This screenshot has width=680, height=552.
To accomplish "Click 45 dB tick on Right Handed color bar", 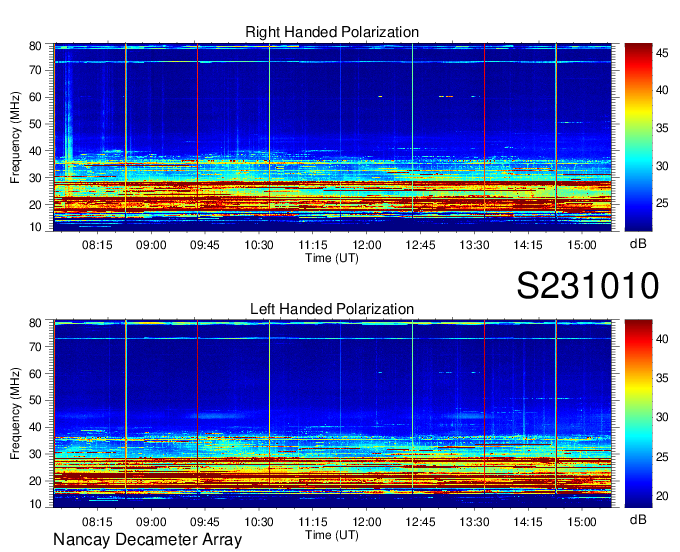I will point(662,53).
